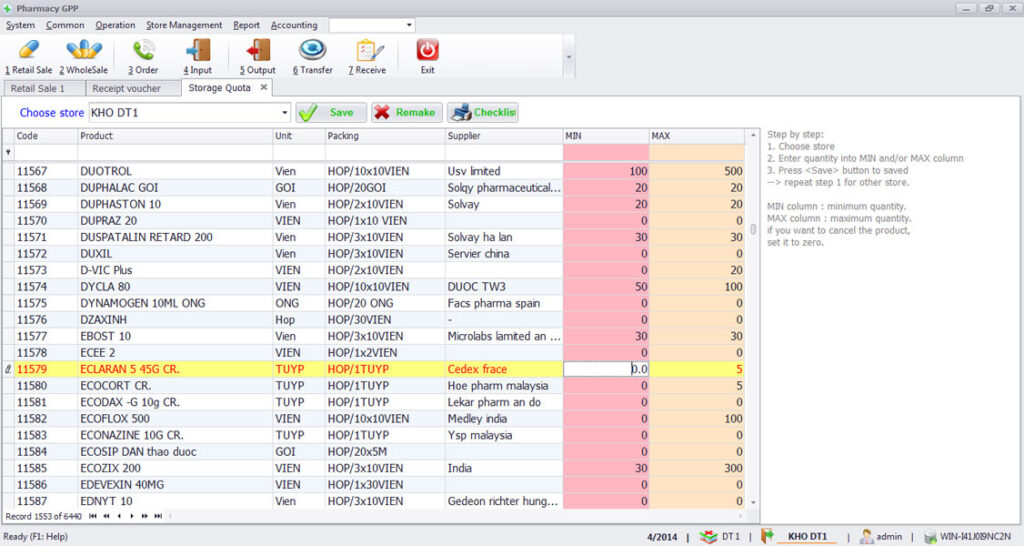This screenshot has height=546, width=1024.
Task: Expand the toolbar overflow arrow
Action: click(569, 57)
